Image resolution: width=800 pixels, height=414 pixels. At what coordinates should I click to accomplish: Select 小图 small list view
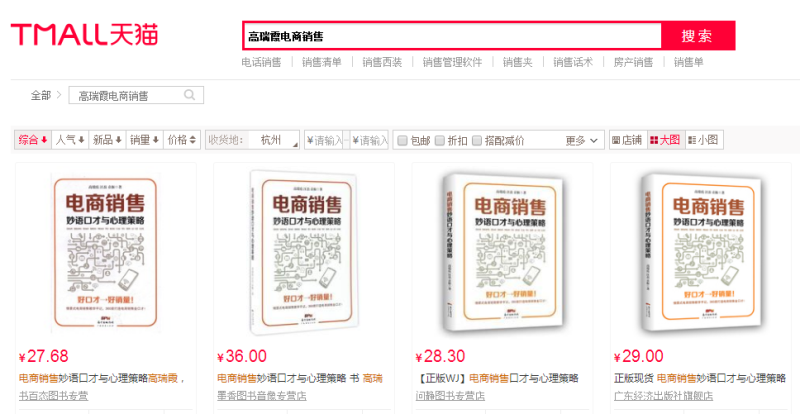(x=703, y=140)
